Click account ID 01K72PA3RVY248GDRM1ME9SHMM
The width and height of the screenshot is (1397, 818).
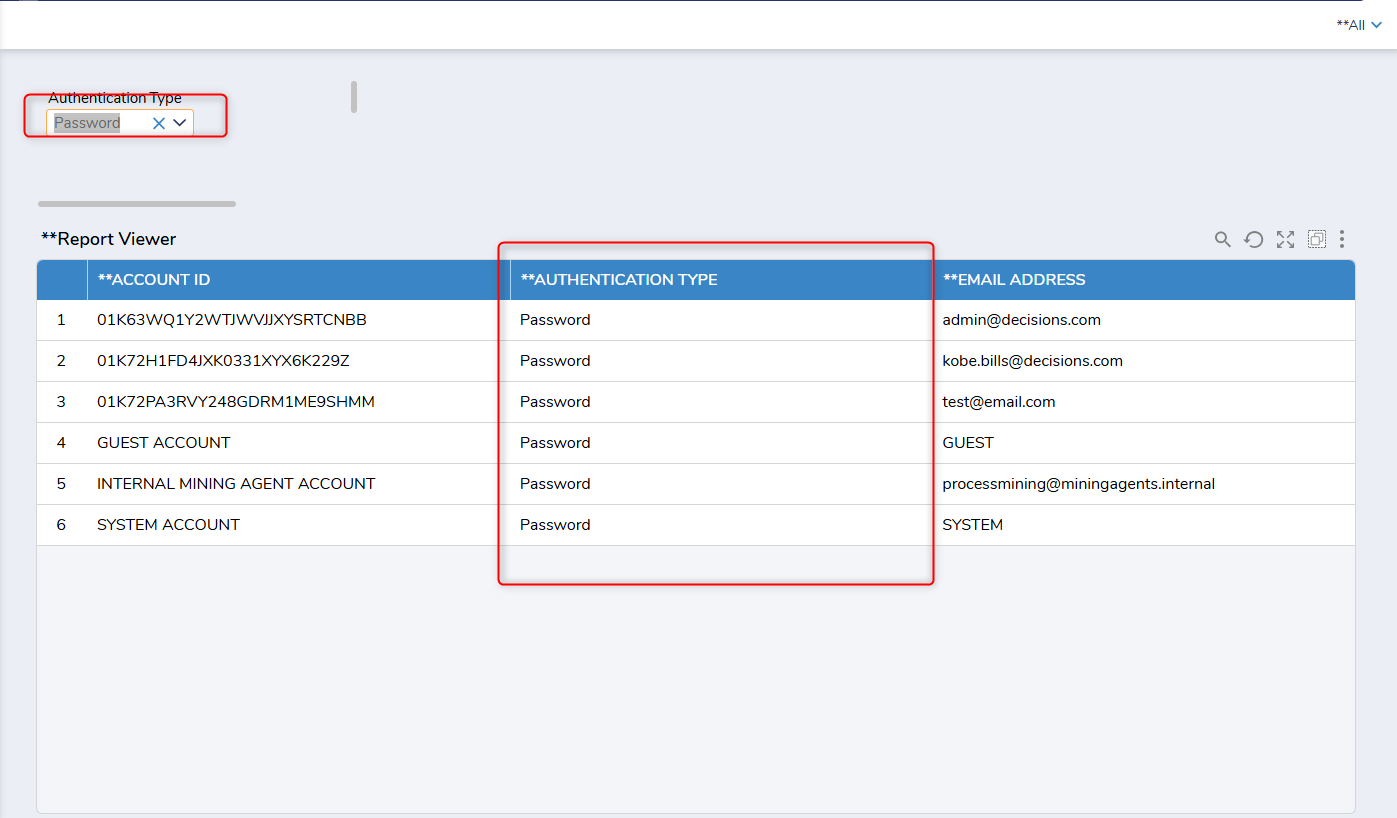tap(236, 402)
